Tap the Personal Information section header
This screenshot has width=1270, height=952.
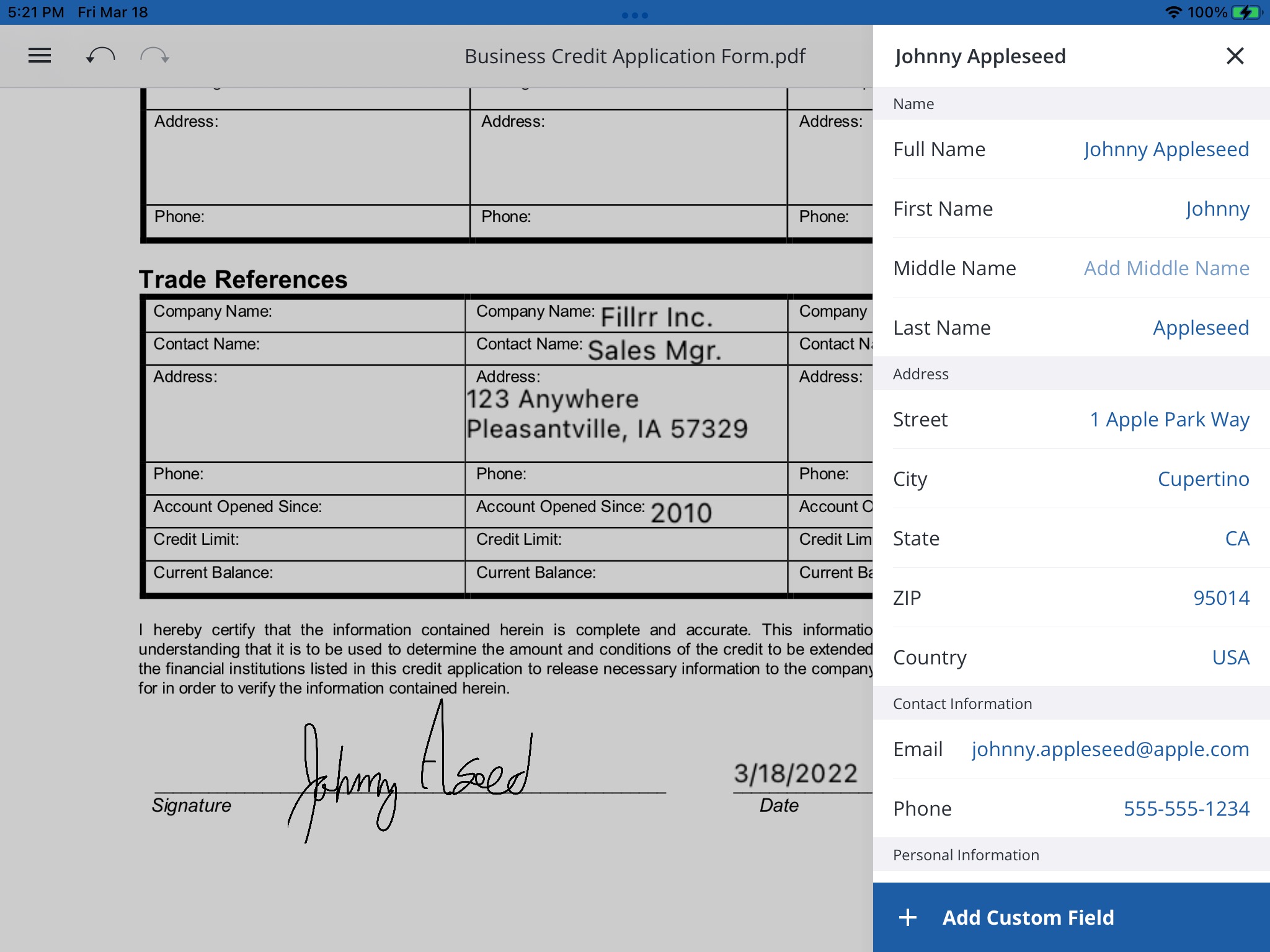point(1072,855)
